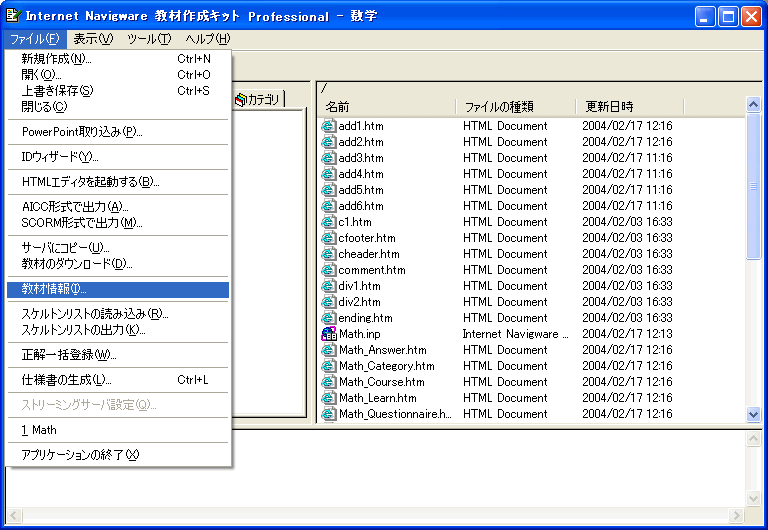Choose スケルトンリストの出力(K) entry
768x530 pixels.
tap(118, 330)
